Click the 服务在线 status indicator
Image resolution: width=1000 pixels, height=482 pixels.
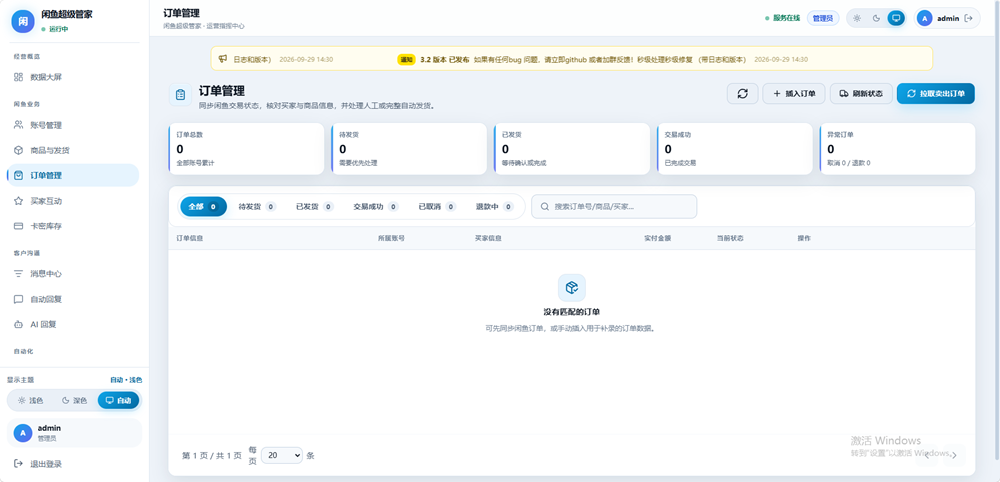(783, 18)
